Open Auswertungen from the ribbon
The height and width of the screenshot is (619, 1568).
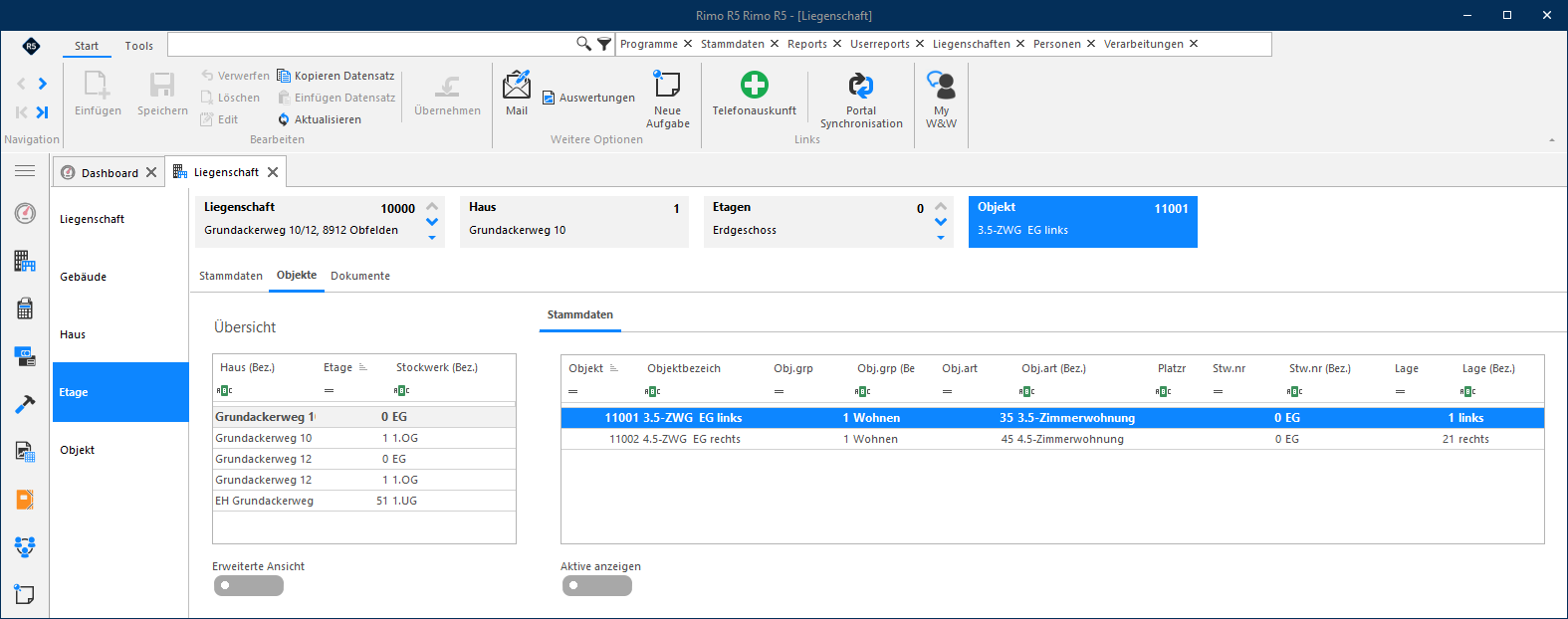point(588,98)
